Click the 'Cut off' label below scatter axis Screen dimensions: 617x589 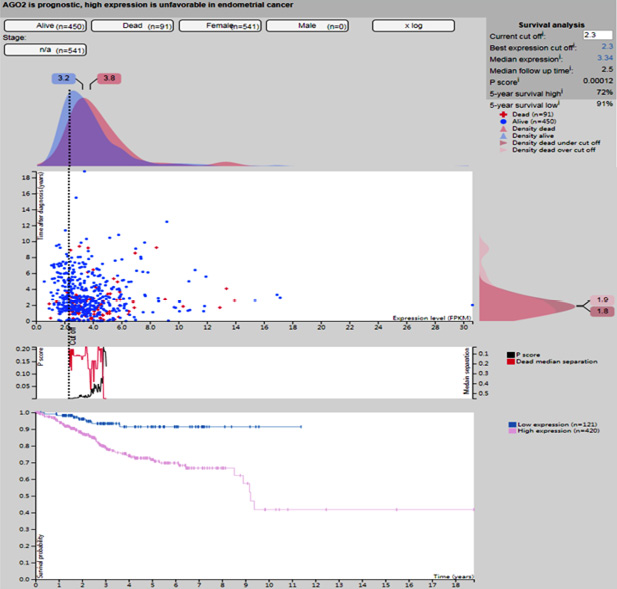click(73, 335)
